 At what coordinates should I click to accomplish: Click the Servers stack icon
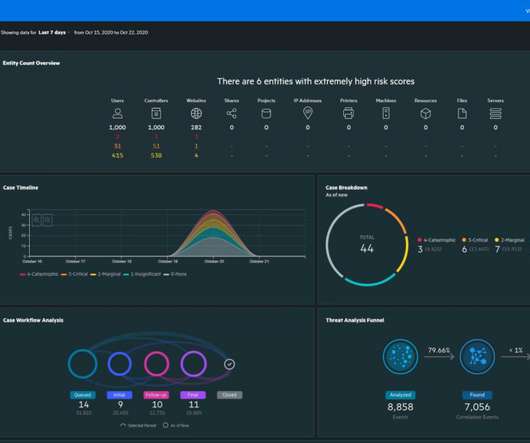point(496,113)
